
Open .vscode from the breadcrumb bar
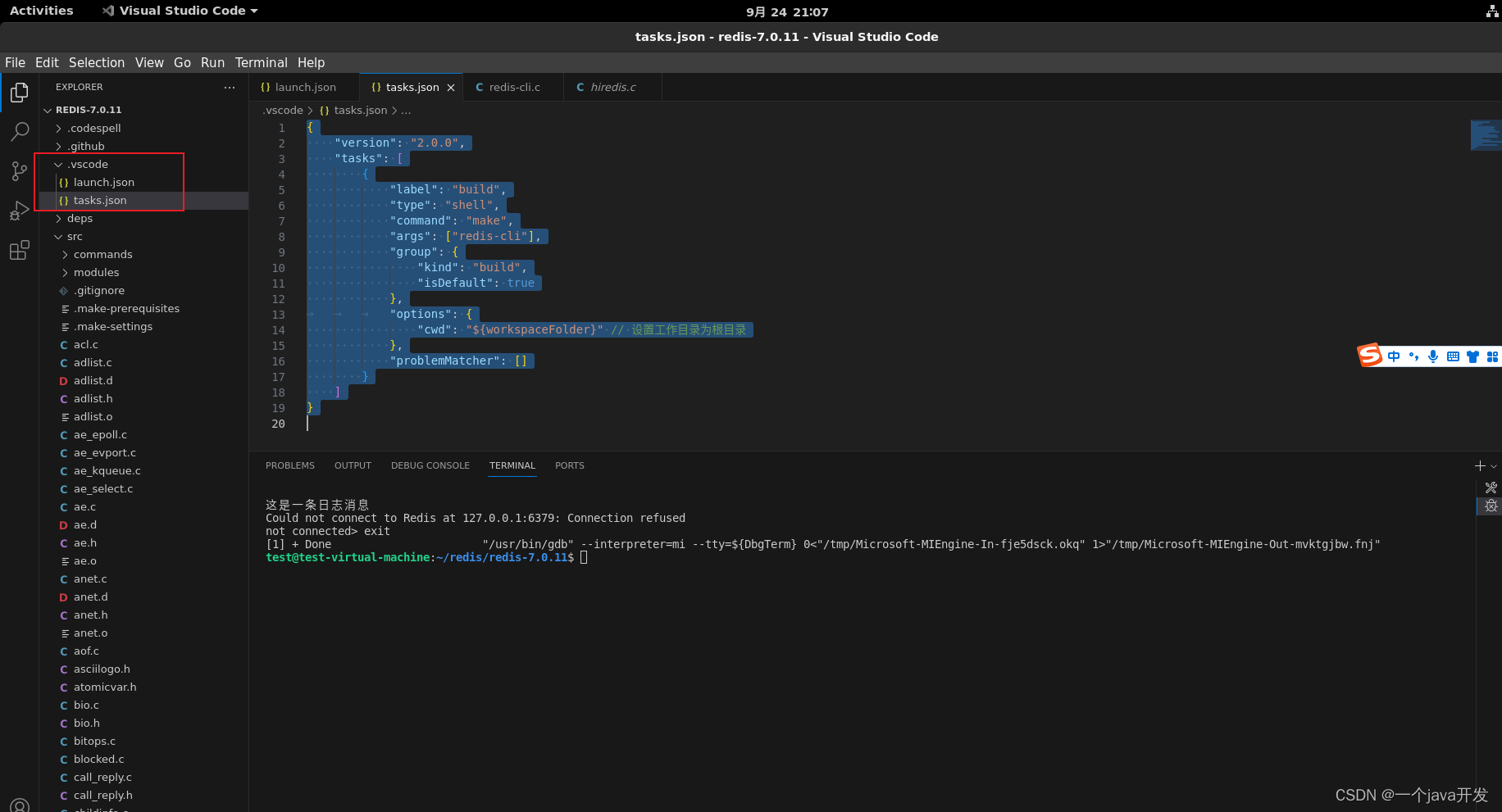[x=282, y=110]
